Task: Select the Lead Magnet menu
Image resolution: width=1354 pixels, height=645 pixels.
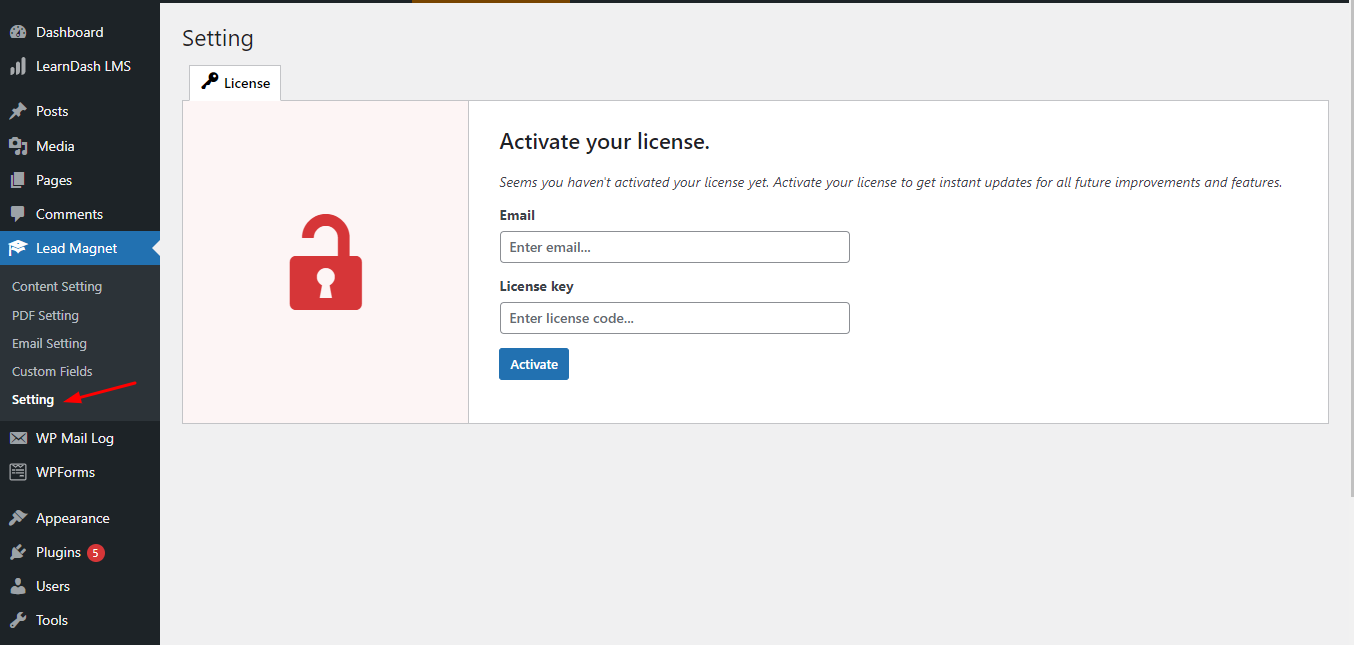Action: [80, 249]
